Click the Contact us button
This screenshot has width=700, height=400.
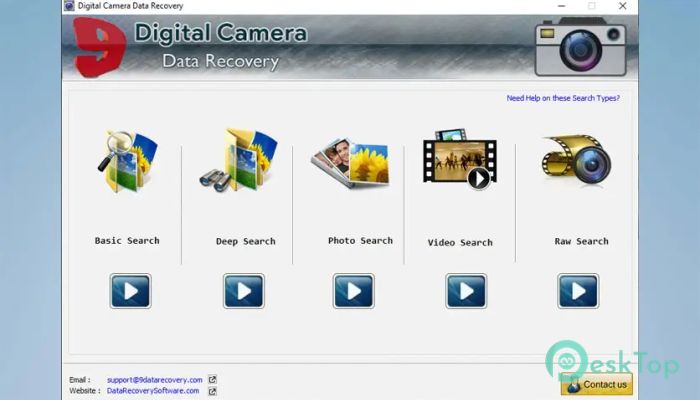click(596, 384)
